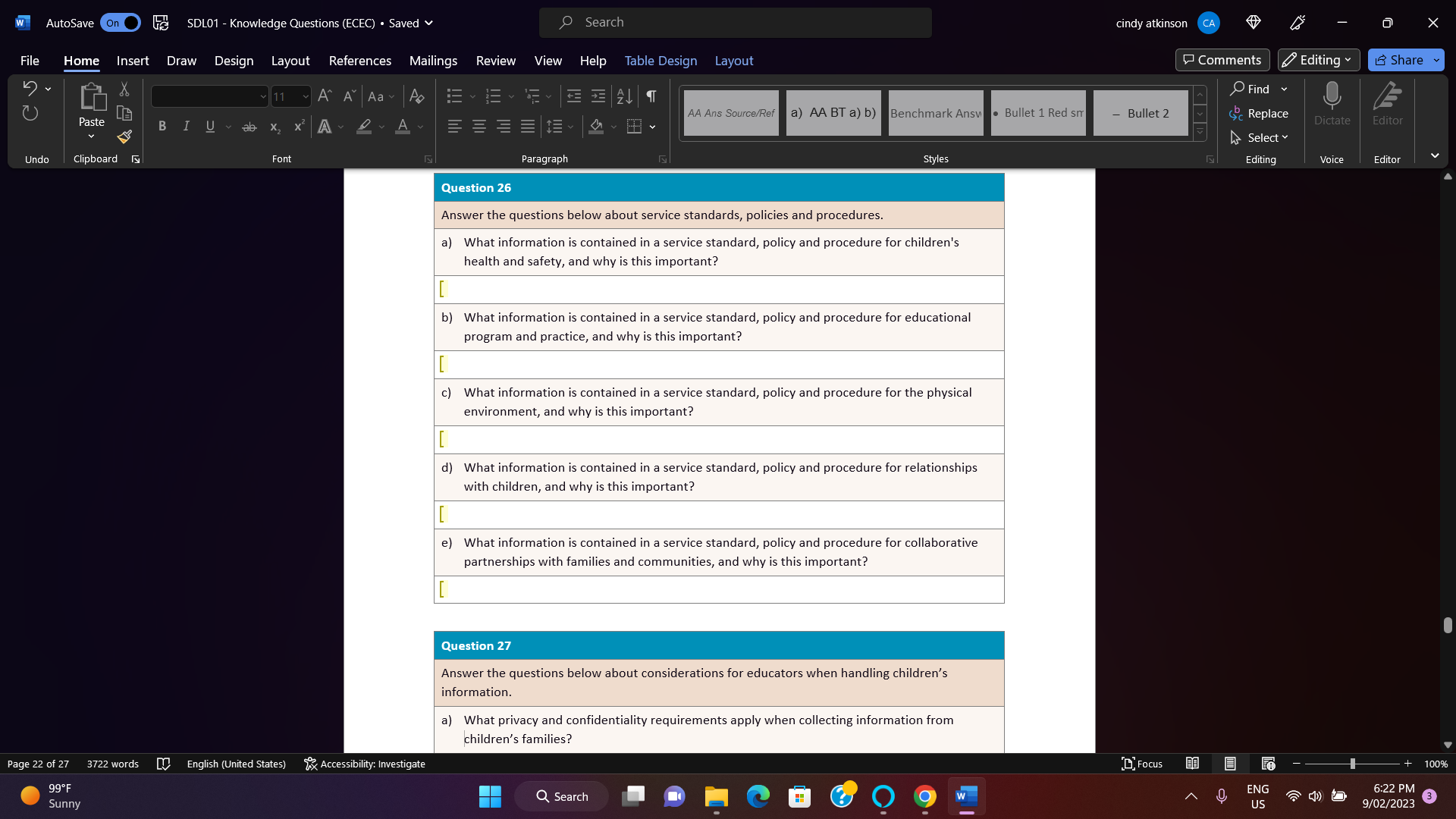Apply bold formatting
This screenshot has height=819, width=1456.
point(162,127)
